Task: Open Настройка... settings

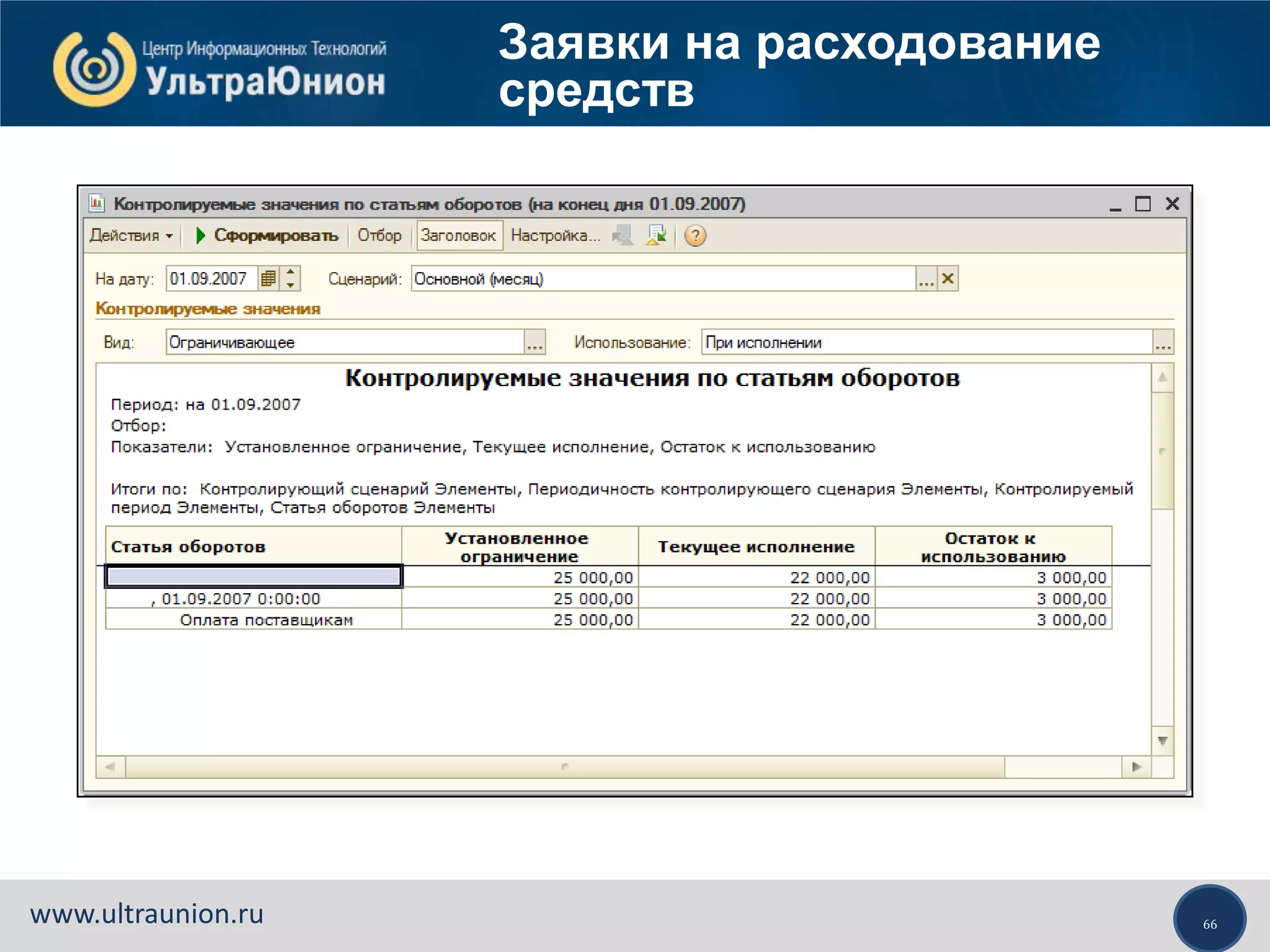Action: coord(556,236)
